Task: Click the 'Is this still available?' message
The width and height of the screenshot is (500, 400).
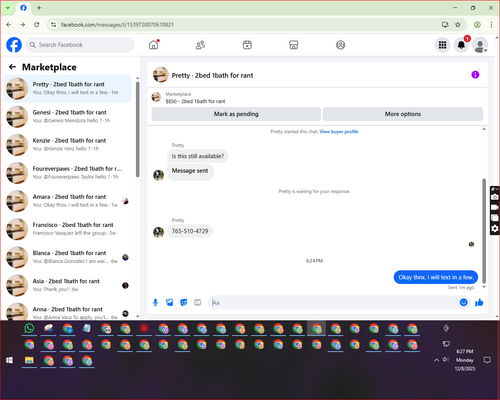Action: coord(198,156)
